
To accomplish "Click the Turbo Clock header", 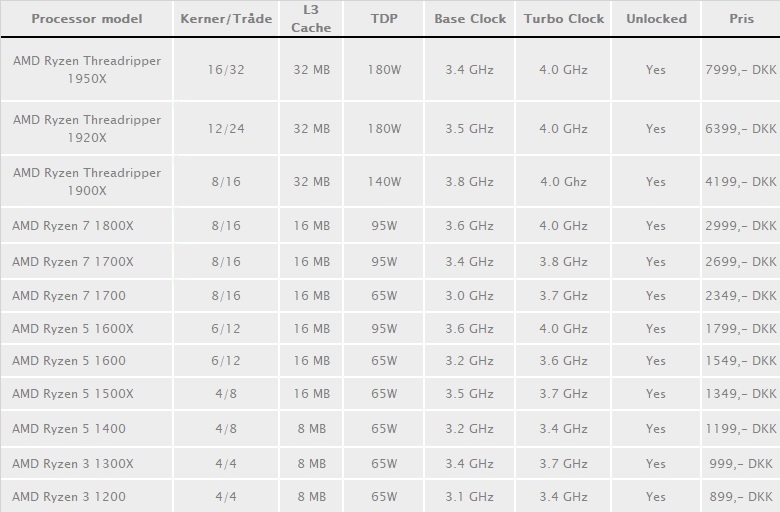I will click(563, 19).
